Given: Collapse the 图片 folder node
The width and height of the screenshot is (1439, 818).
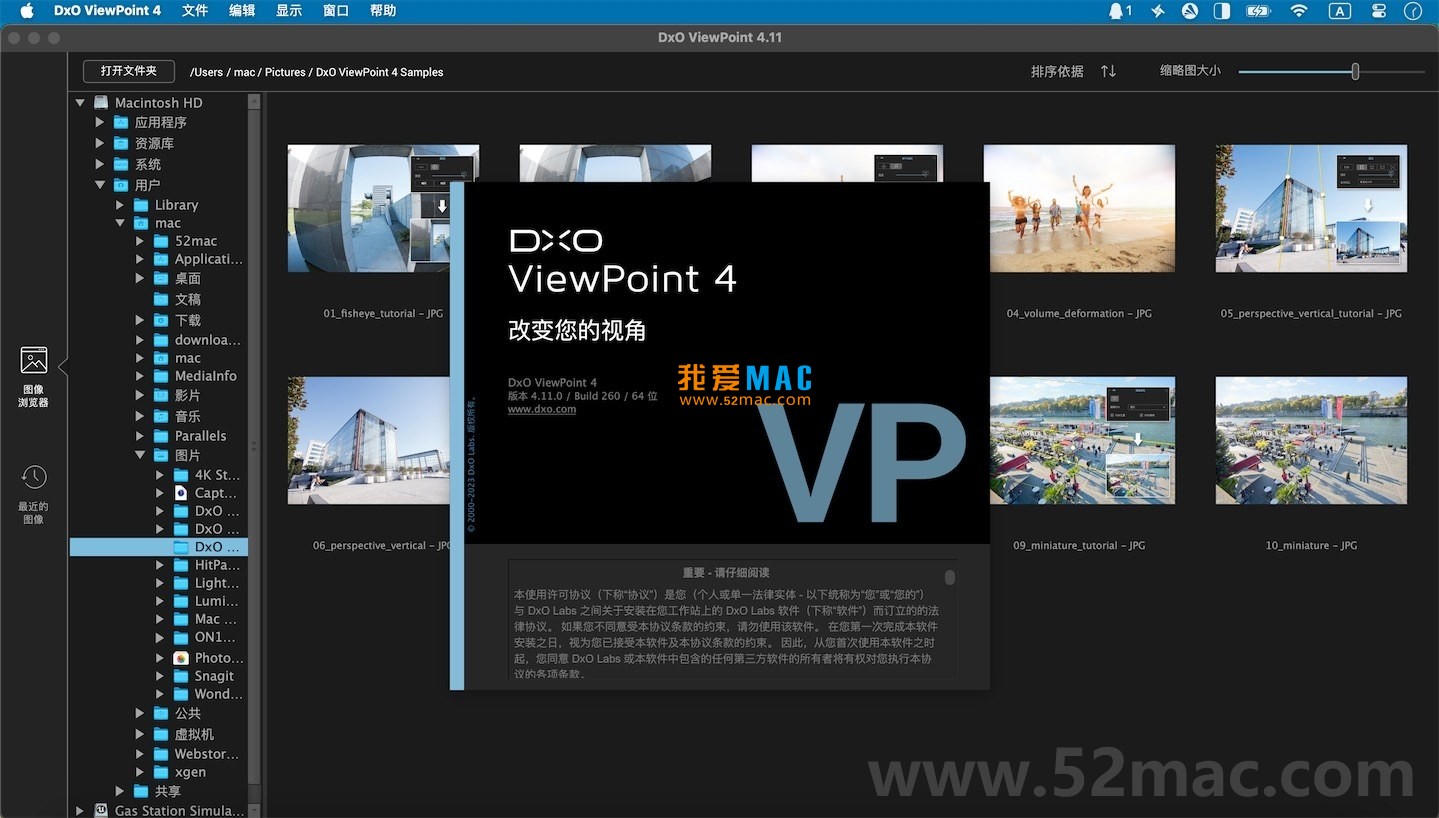Looking at the screenshot, I should [139, 455].
